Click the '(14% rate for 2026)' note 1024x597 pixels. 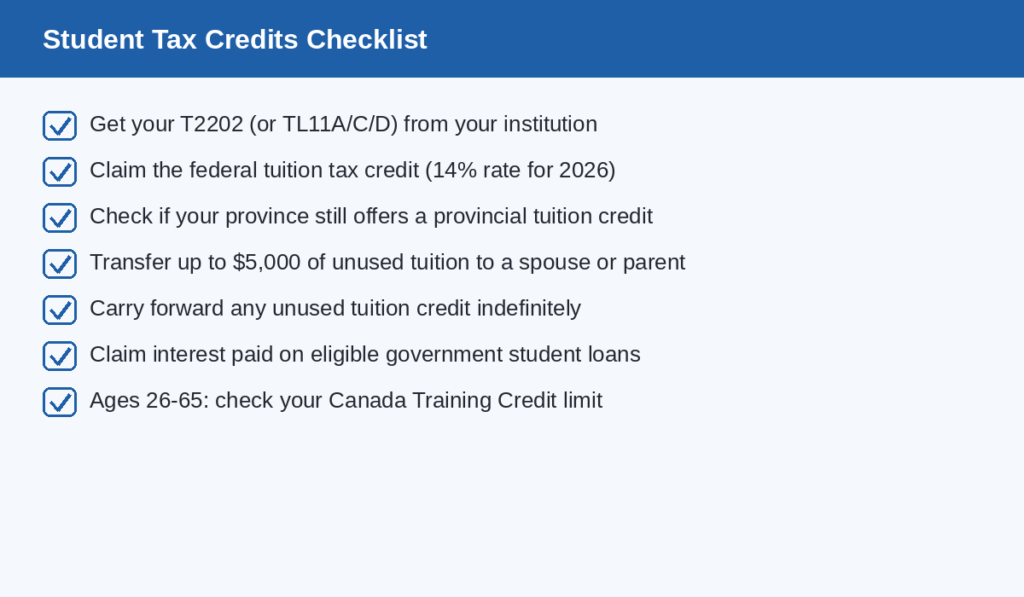coord(520,170)
